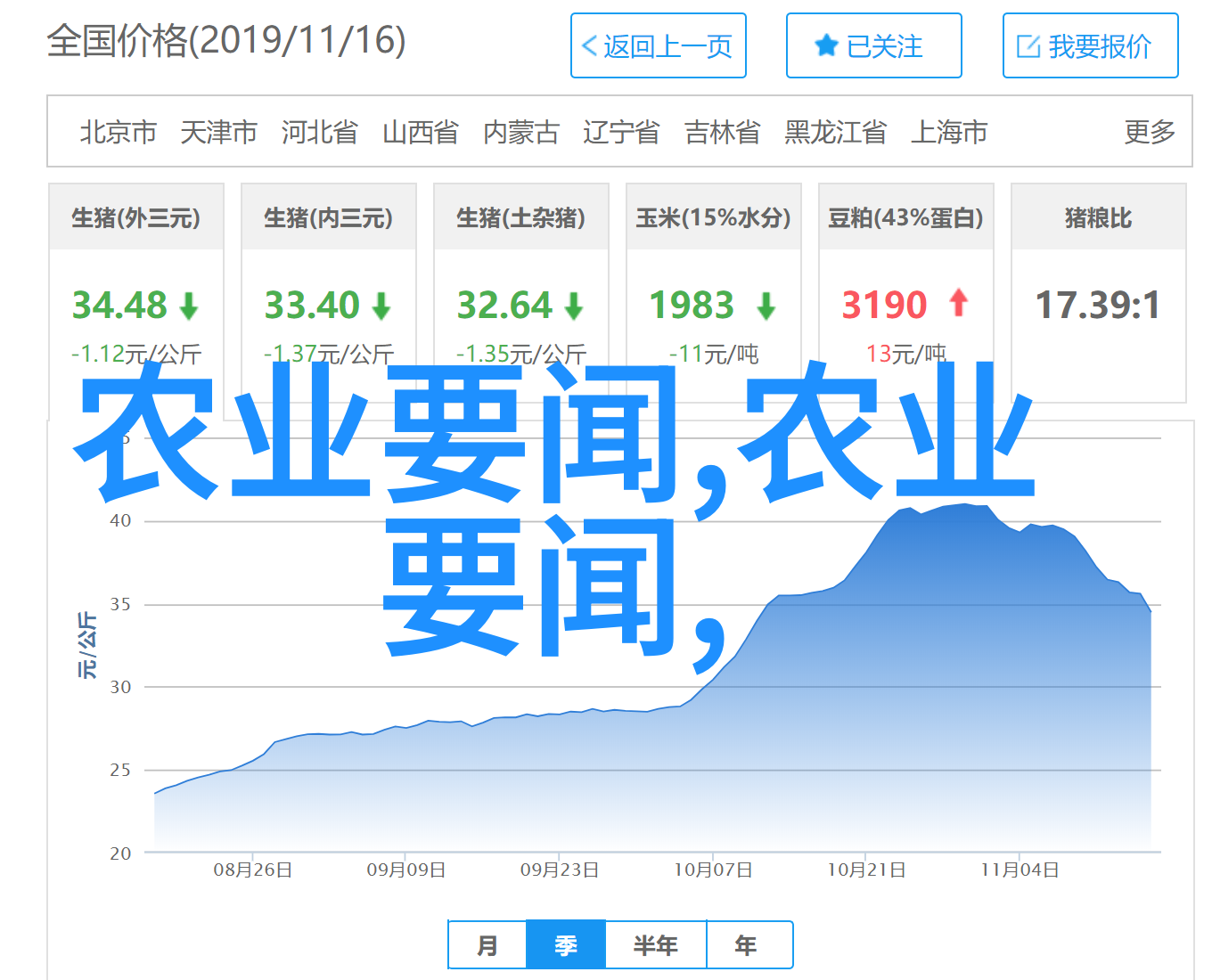Click the 3190 soybean meal price
This screenshot has width=1212, height=980.
tap(885, 306)
